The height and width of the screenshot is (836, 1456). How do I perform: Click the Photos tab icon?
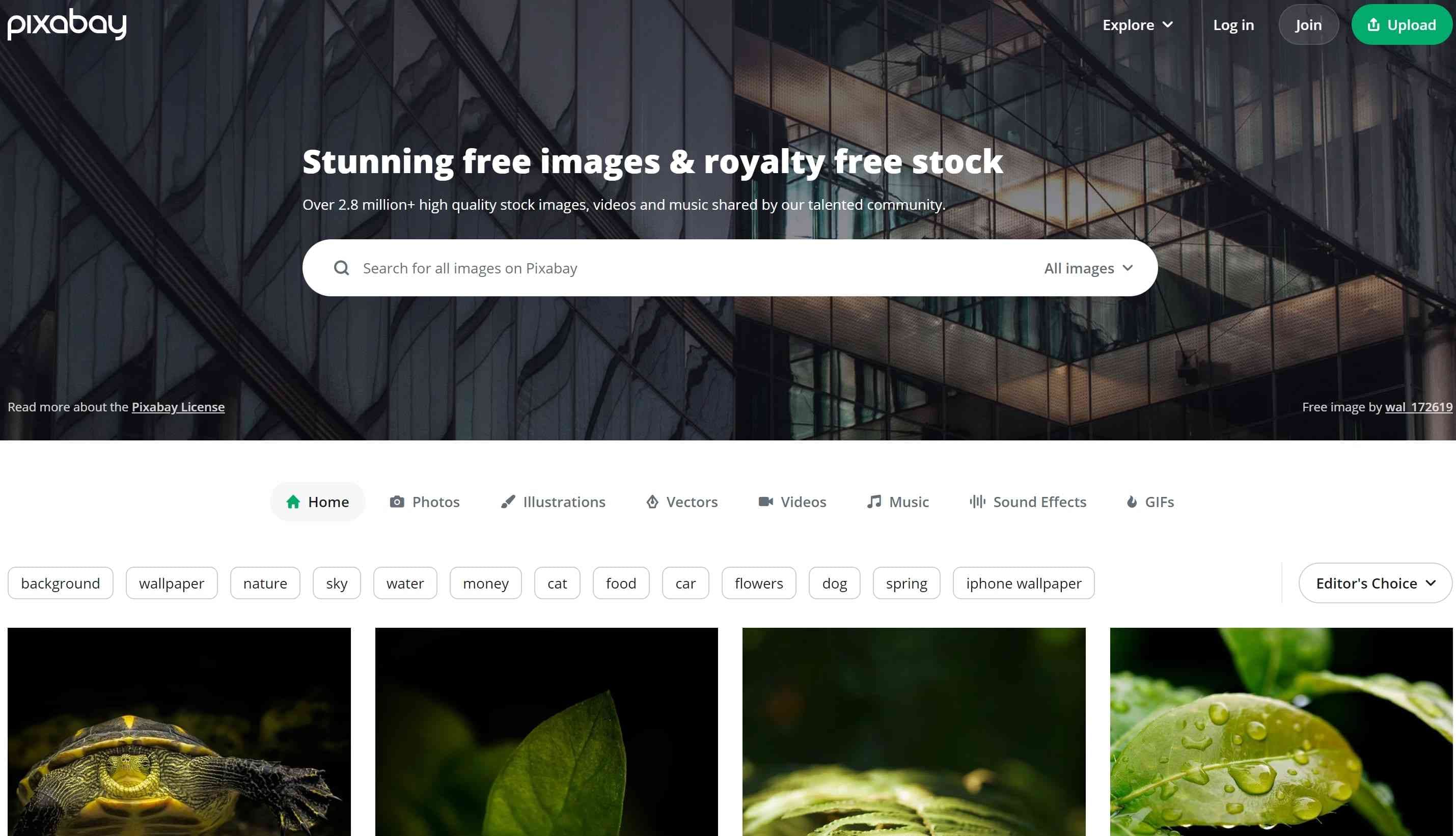coord(397,501)
